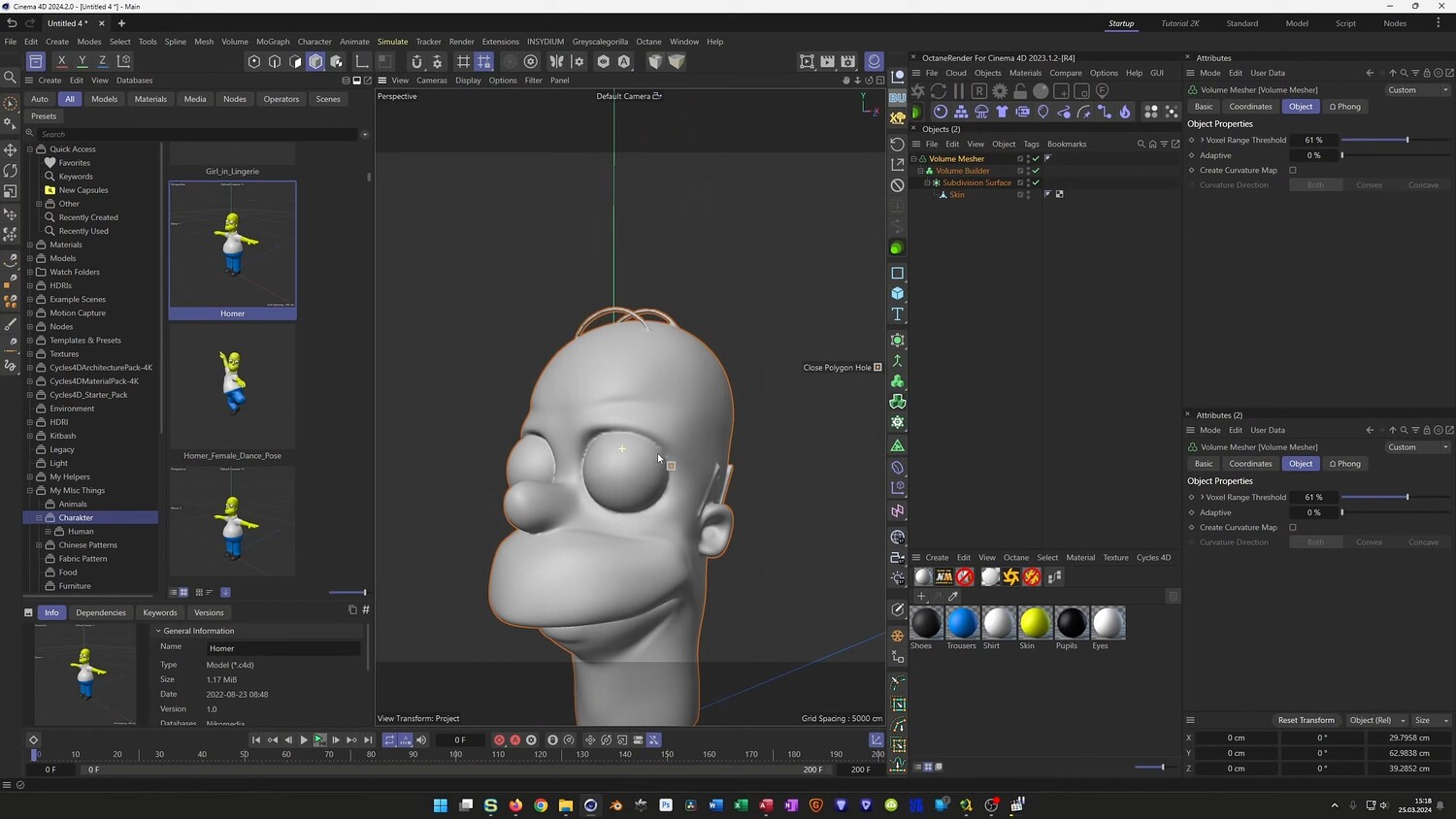
Task: Toggle the X axis lock icon
Action: click(x=61, y=61)
